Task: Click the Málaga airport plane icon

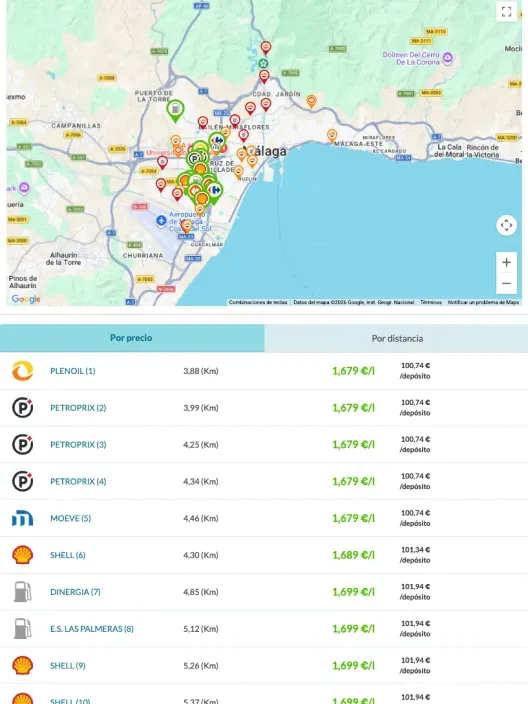Action: [161, 220]
